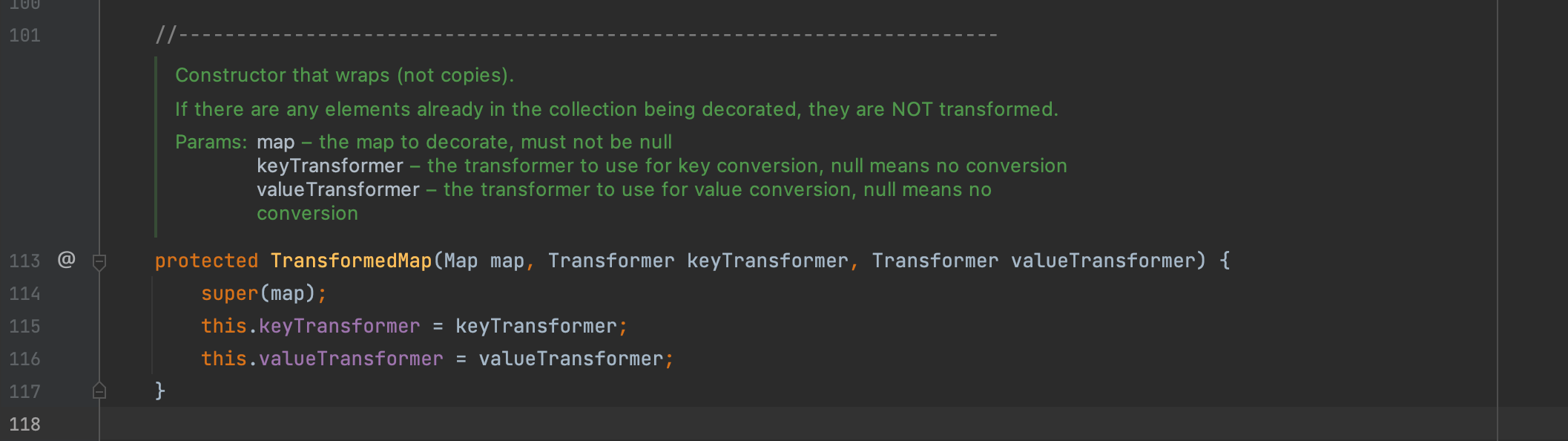Click line number 101 in the gutter
1568x441 pixels.
pyautogui.click(x=24, y=35)
